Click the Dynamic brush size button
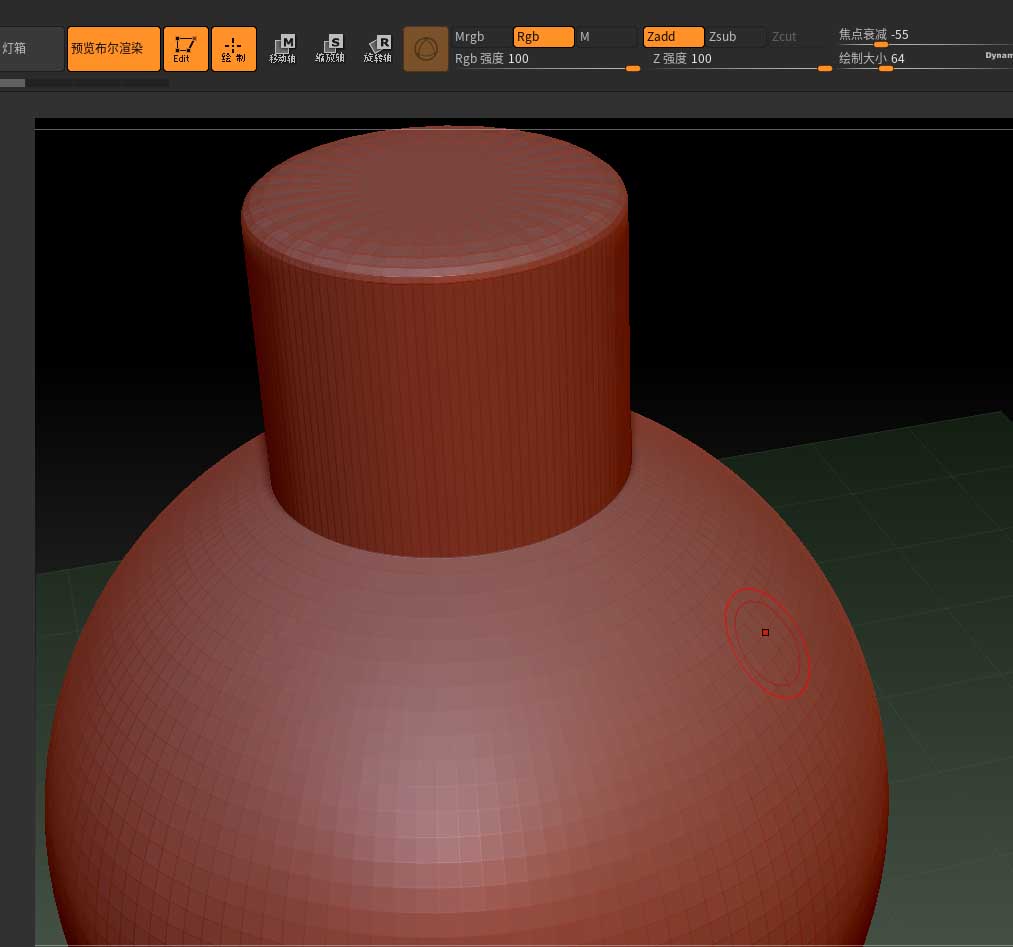 pyautogui.click(x=997, y=56)
